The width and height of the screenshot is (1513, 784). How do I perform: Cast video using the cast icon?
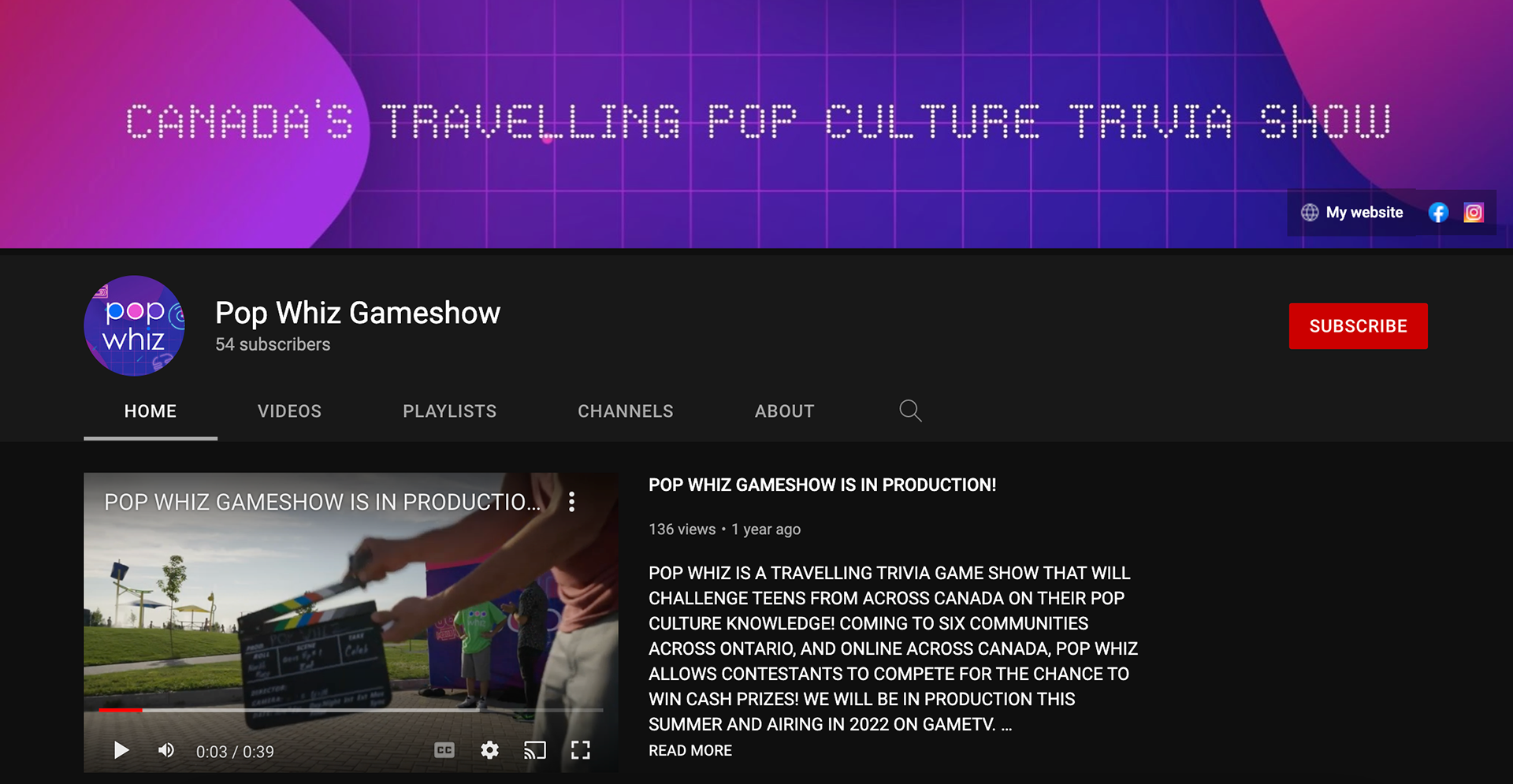(x=535, y=750)
